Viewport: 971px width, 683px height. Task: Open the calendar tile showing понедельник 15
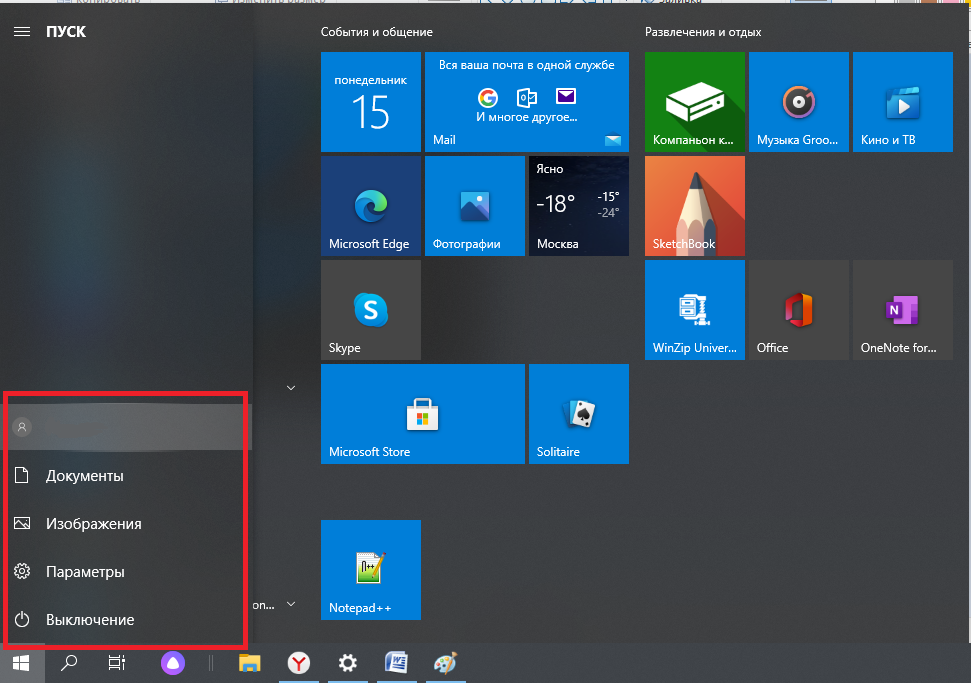coord(371,102)
